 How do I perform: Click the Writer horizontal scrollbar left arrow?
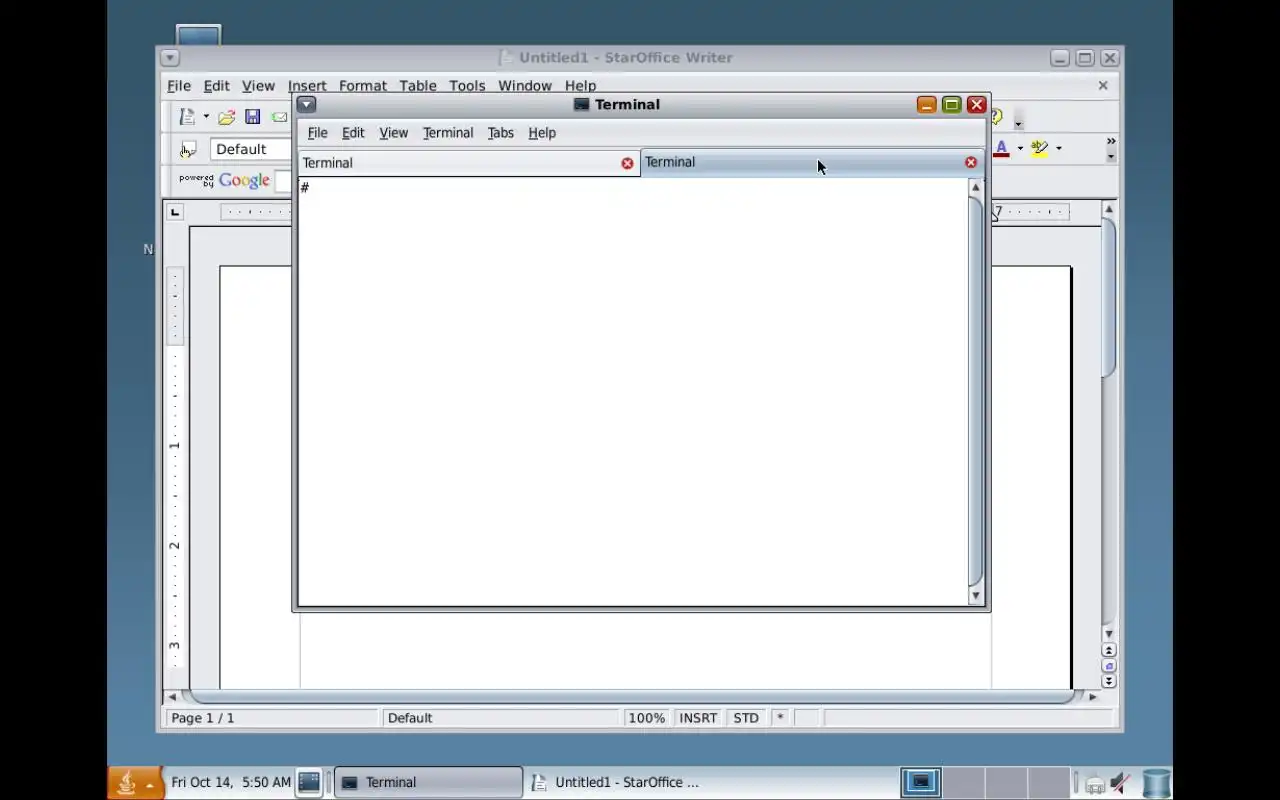point(172,697)
